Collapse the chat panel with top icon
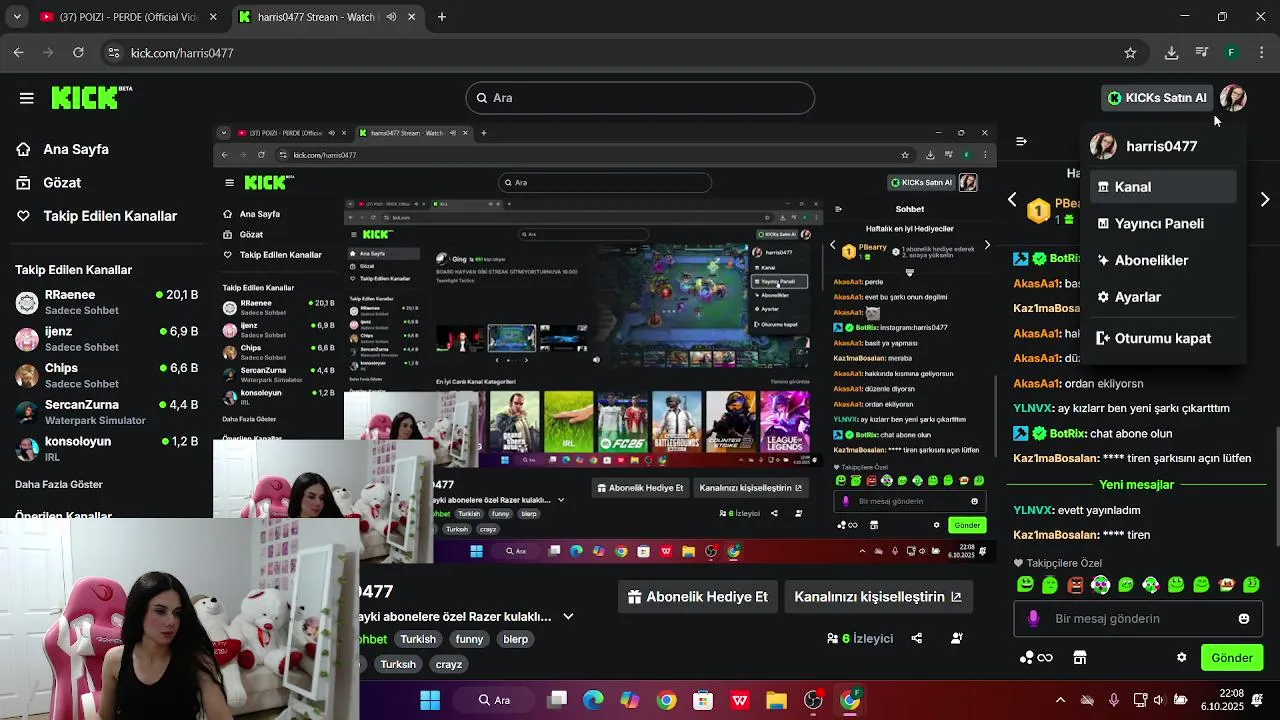 tap(1021, 141)
